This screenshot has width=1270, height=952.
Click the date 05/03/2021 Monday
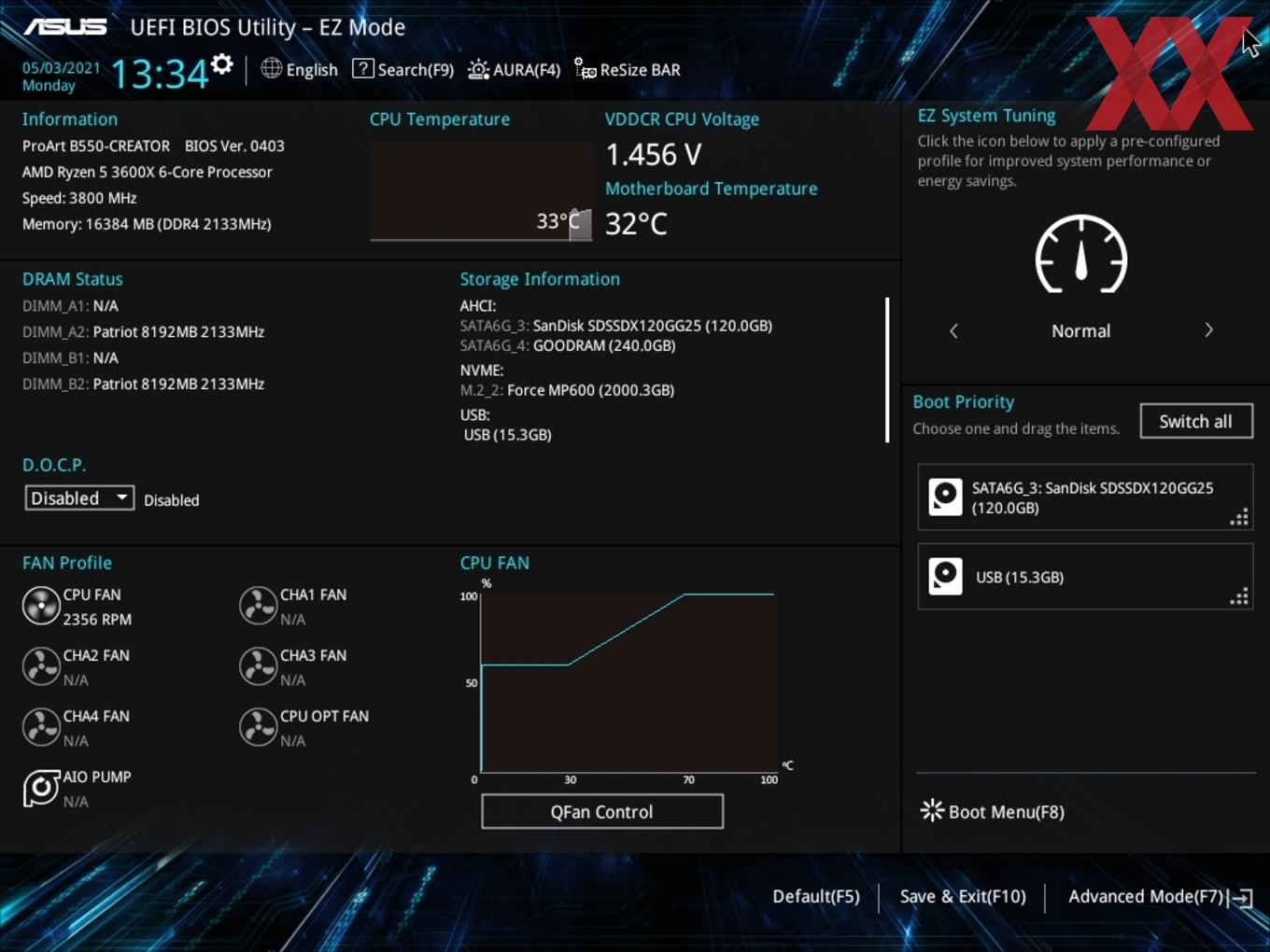[x=61, y=77]
